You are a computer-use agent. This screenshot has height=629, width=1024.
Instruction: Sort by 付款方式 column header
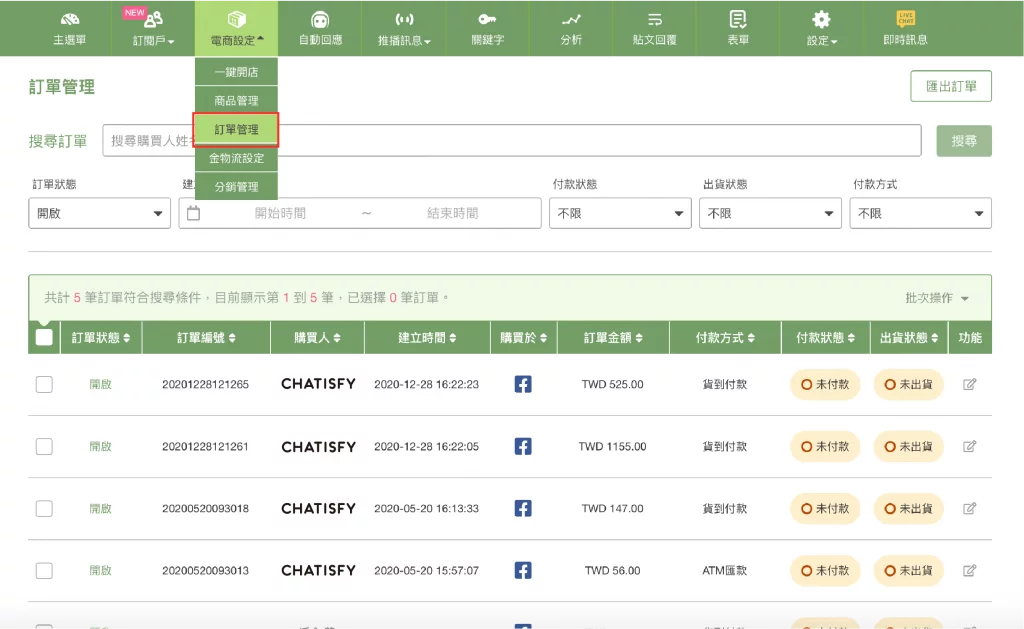click(x=725, y=338)
